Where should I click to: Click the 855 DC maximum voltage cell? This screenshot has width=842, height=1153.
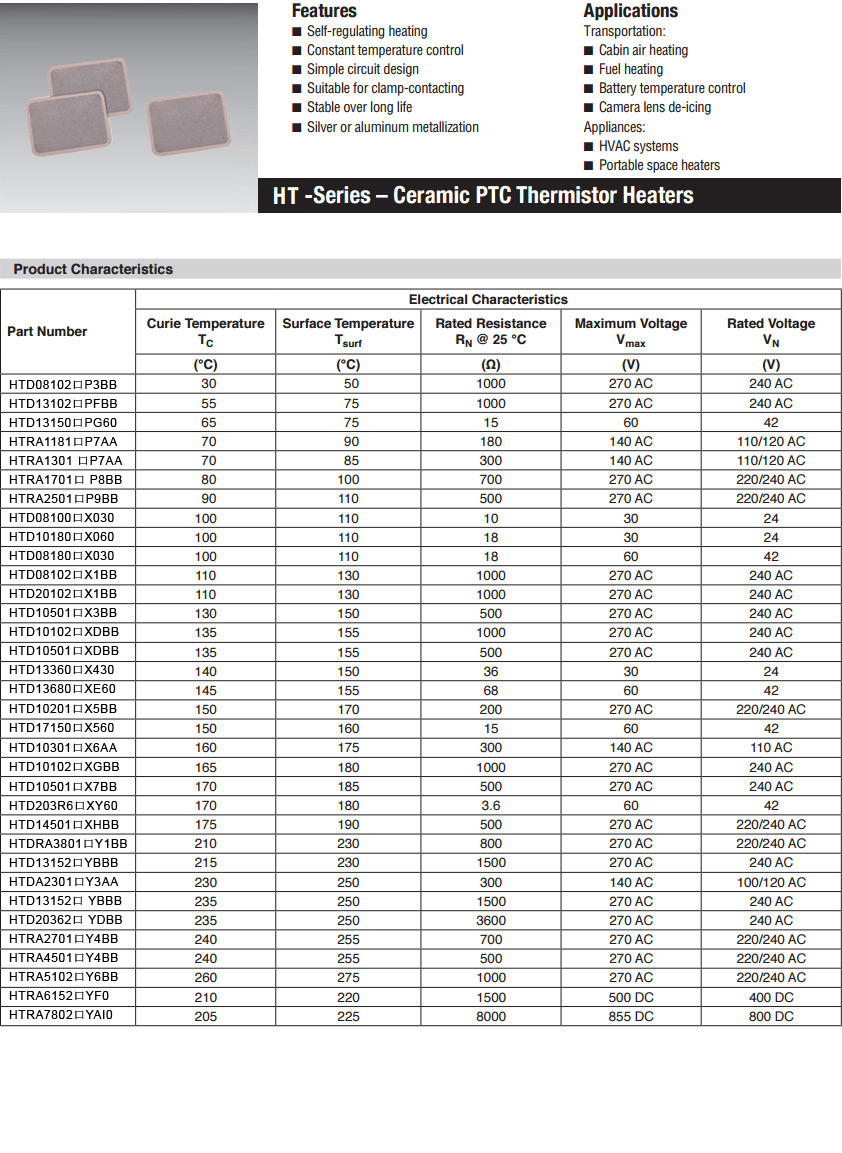click(631, 1016)
